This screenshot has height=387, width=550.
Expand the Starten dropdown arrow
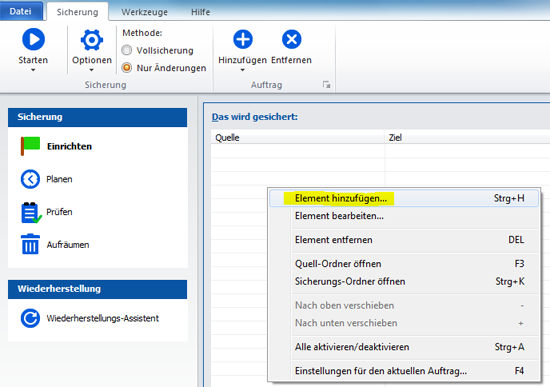click(x=33, y=70)
